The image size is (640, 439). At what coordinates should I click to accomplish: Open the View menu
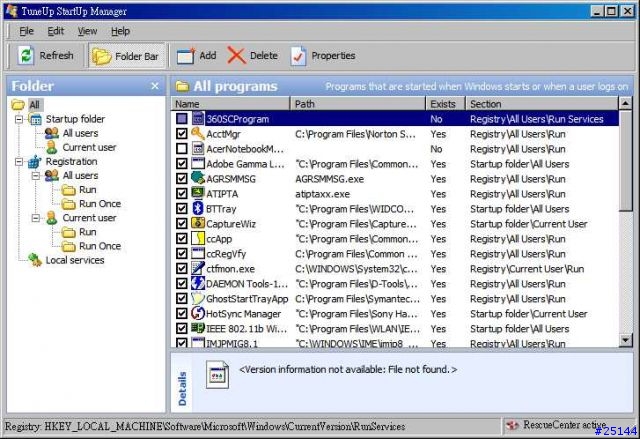(87, 31)
